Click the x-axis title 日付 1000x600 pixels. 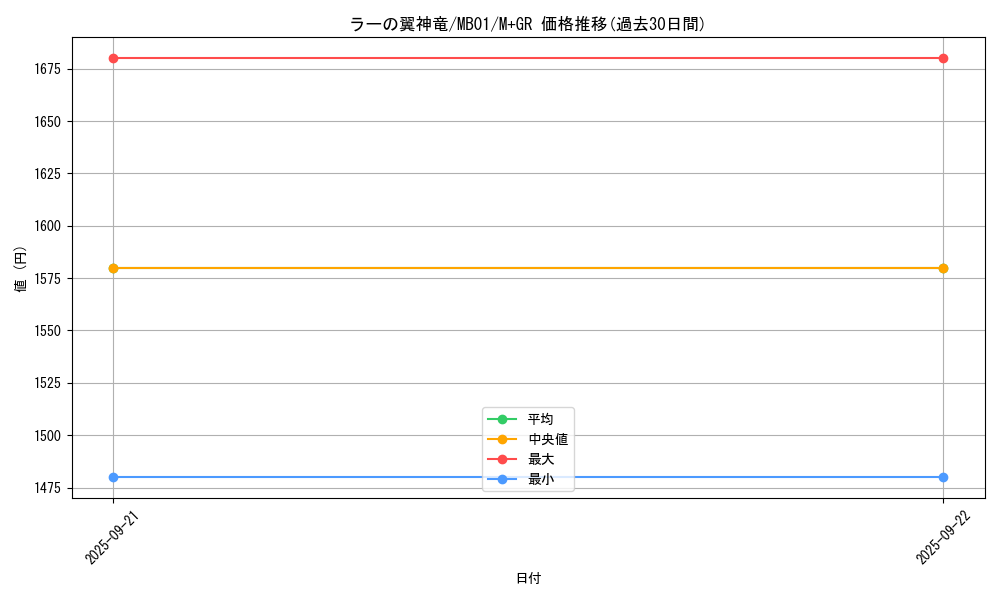click(x=528, y=578)
